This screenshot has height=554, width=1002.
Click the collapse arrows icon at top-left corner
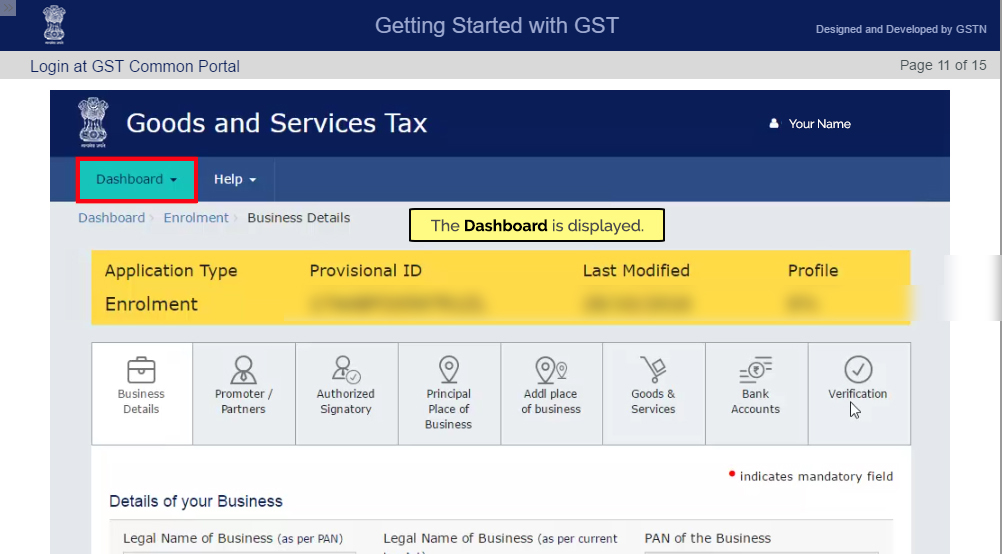coord(7,8)
